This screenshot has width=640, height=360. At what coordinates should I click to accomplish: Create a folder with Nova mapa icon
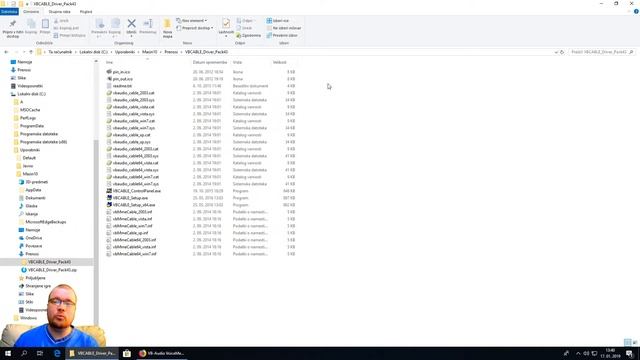coord(167,24)
